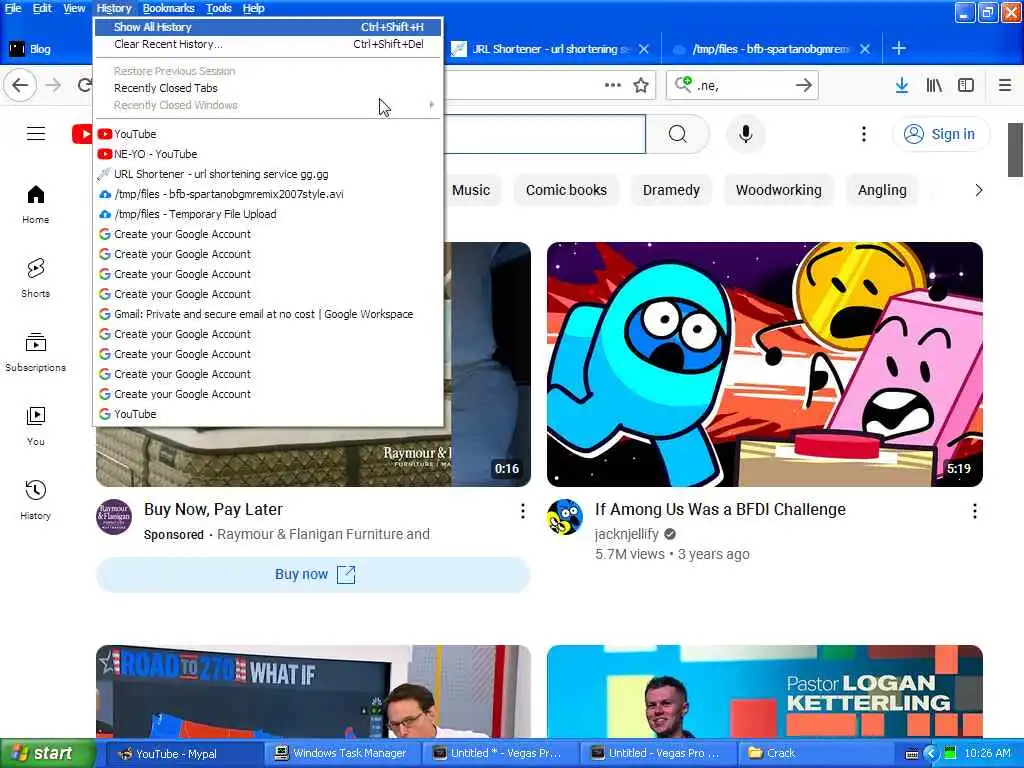
Task: Open jacknjellify channel name link
Action: click(x=626, y=534)
